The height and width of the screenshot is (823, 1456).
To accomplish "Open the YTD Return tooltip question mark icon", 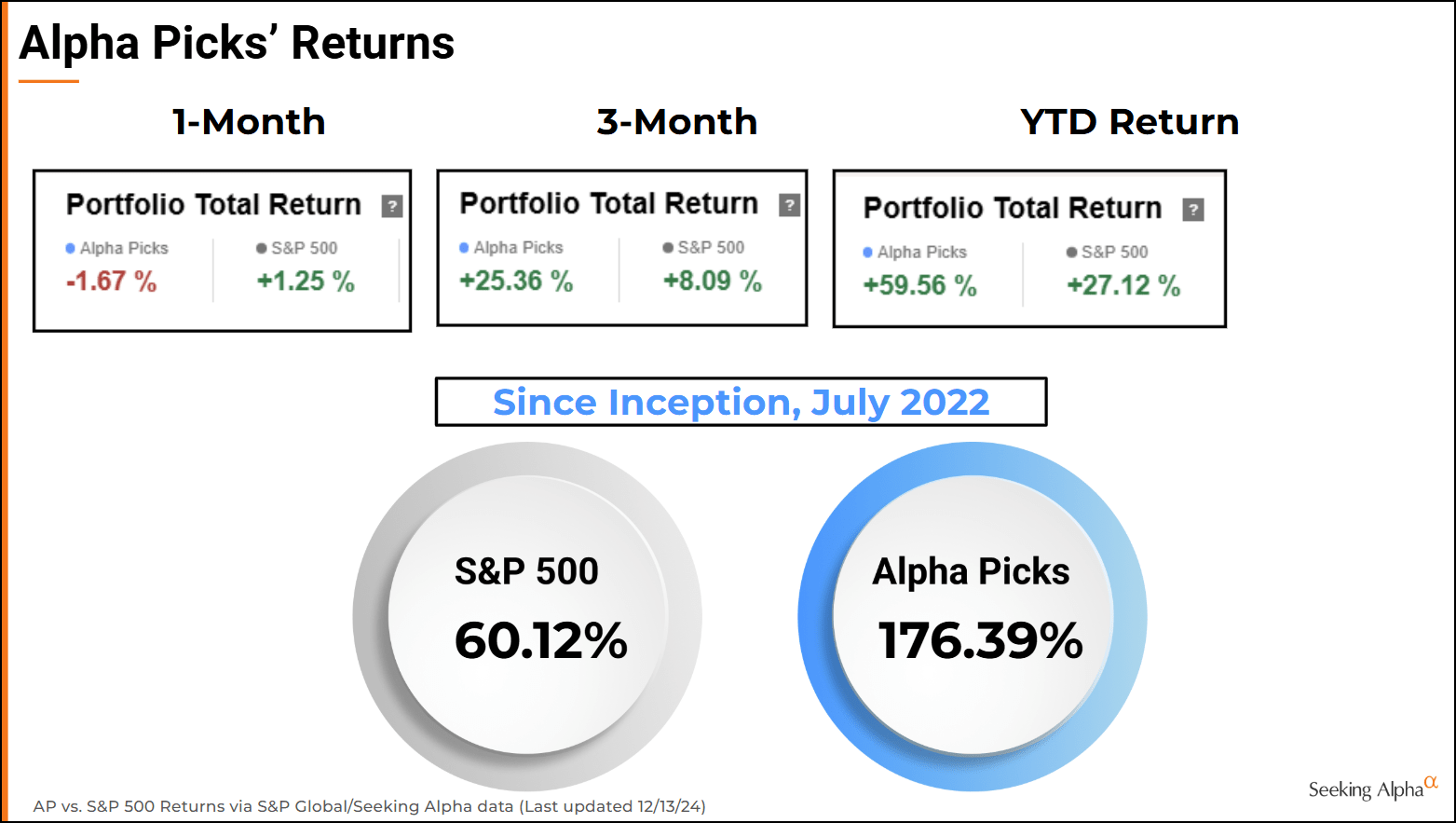I will point(1194,208).
